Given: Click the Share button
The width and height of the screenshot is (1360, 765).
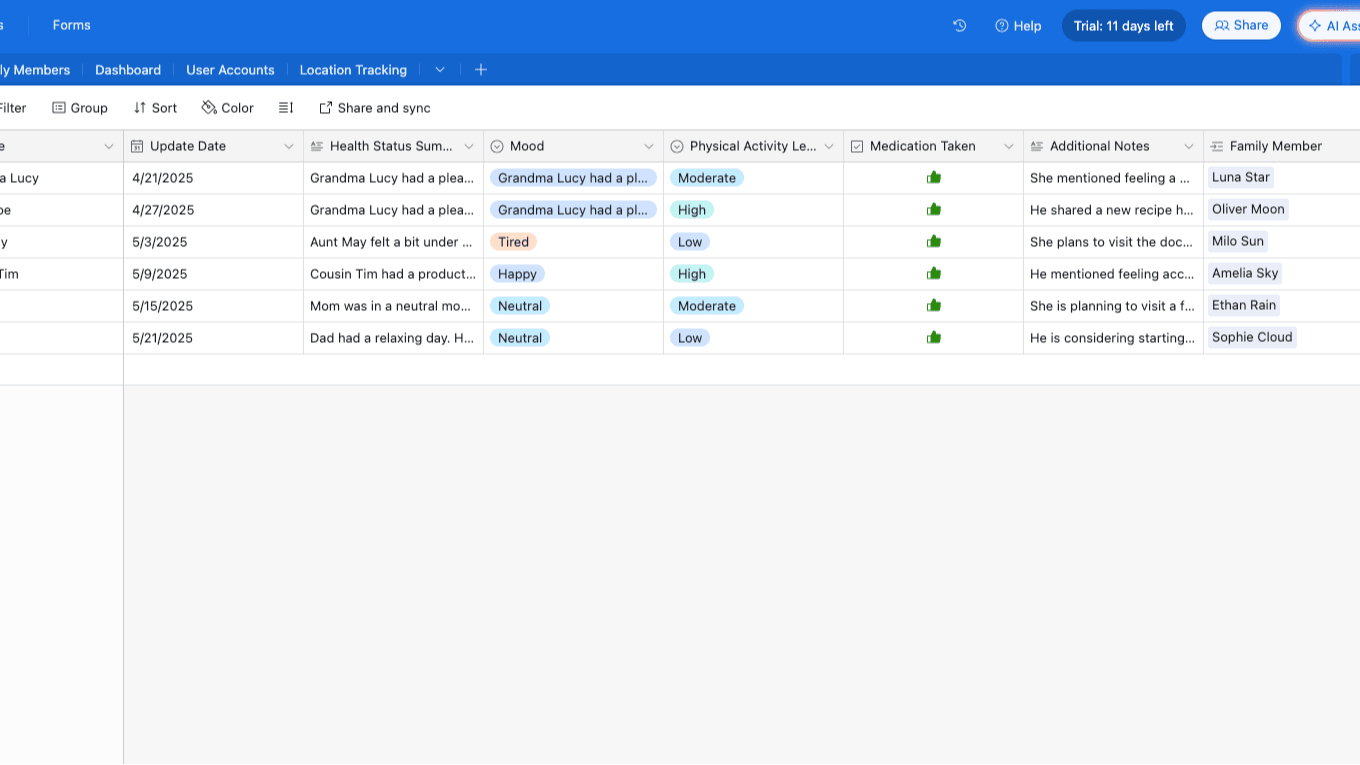Looking at the screenshot, I should [x=1241, y=26].
